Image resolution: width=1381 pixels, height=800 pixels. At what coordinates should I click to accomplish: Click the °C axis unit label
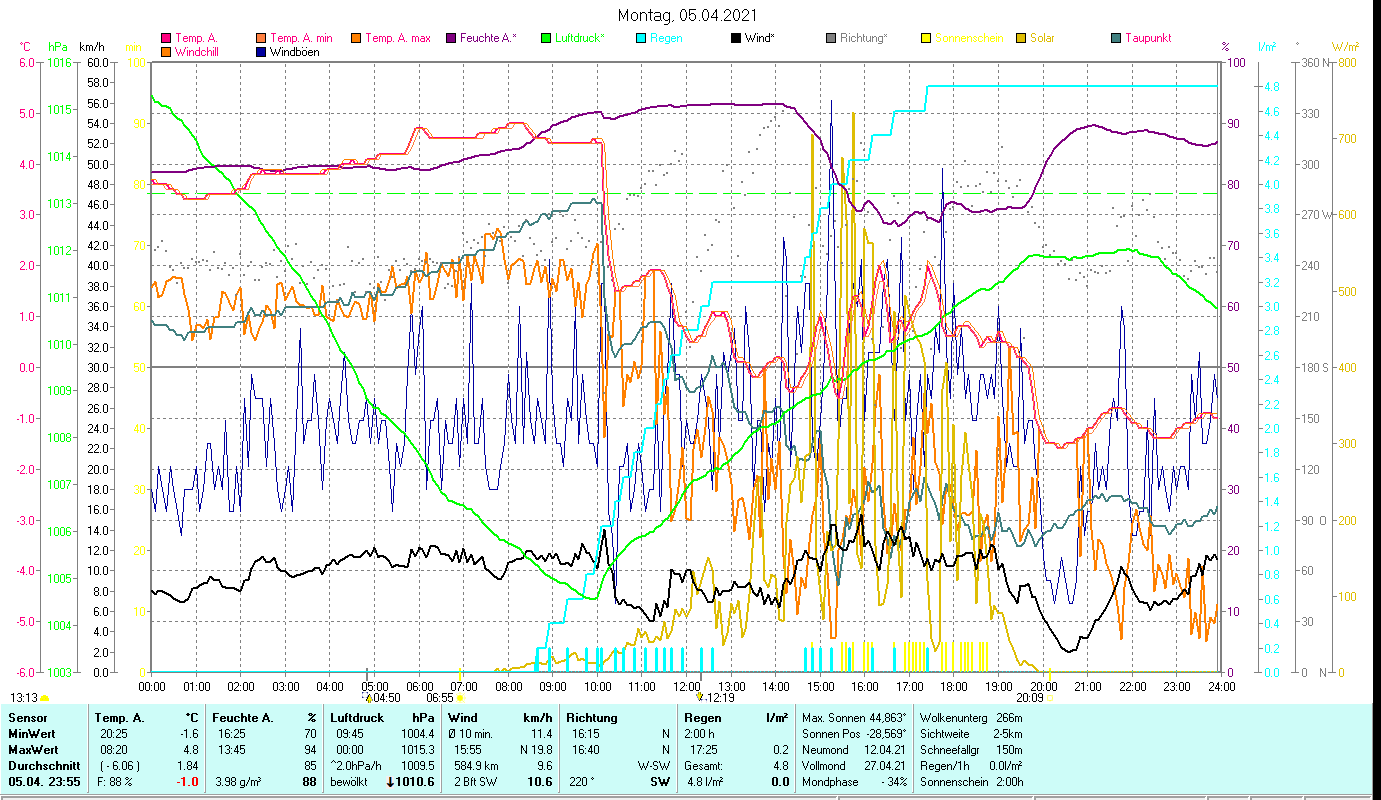(26, 46)
